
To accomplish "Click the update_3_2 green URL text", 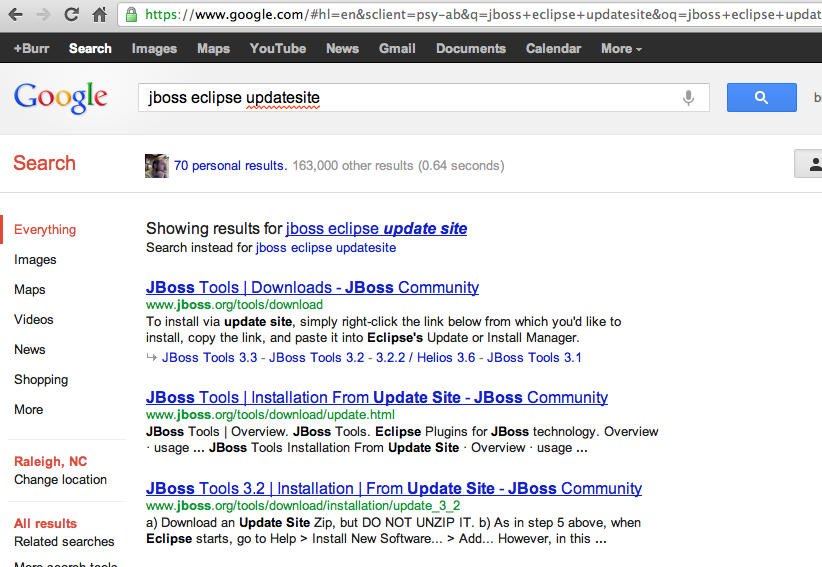I will pyautogui.click(x=303, y=506).
